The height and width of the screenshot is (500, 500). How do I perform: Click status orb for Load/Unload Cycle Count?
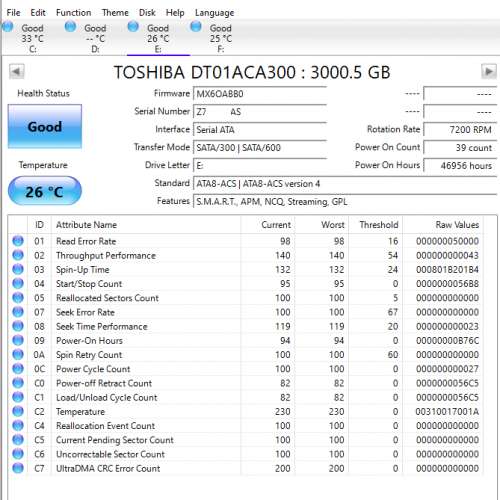pos(18,397)
